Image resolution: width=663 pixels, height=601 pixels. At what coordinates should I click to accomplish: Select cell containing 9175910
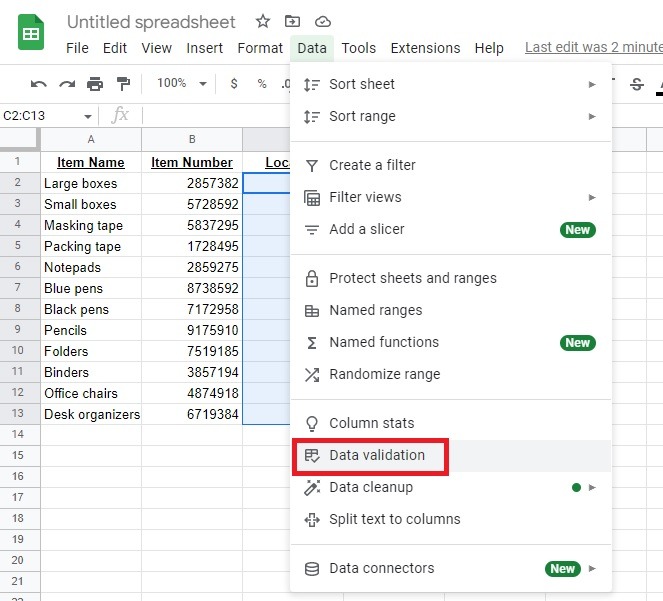coord(192,330)
